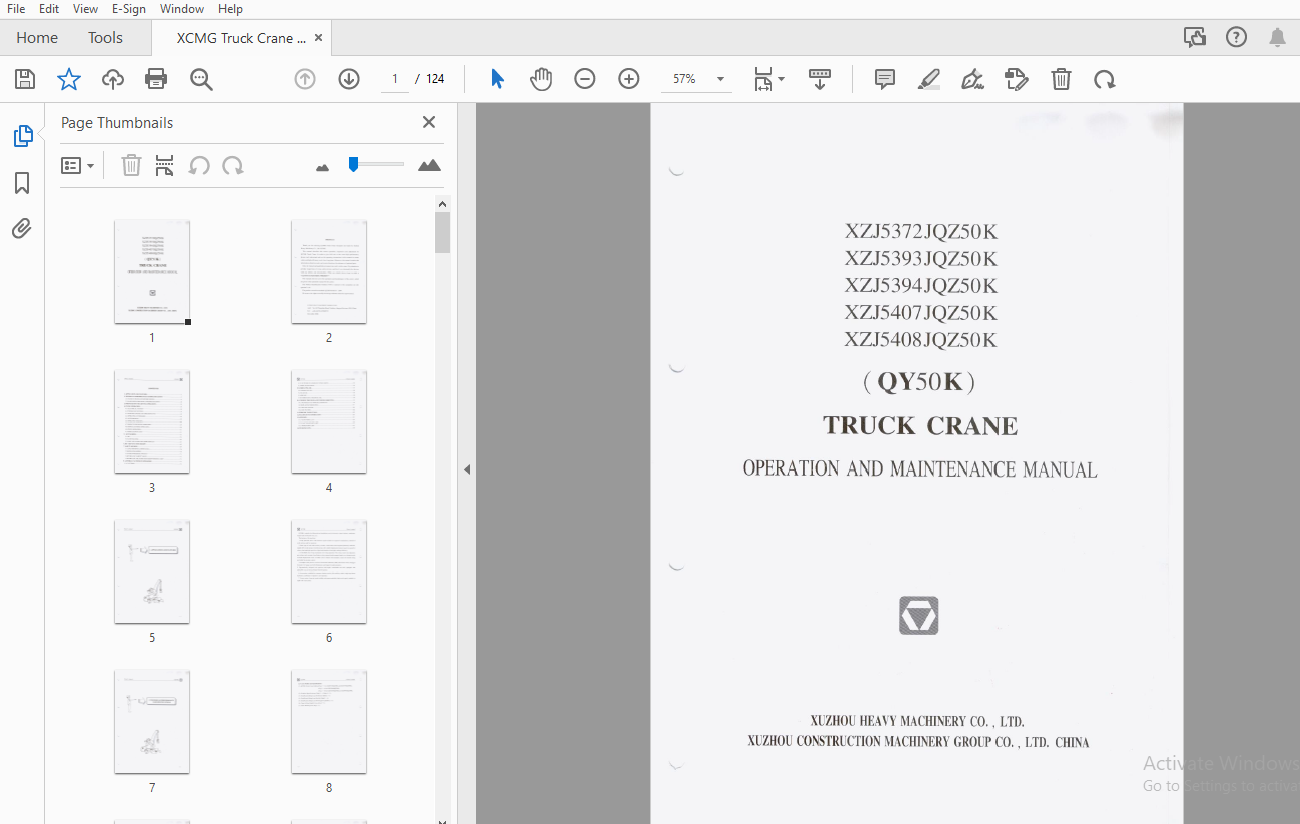The width and height of the screenshot is (1300, 824).
Task: Save the file with the floppy disk icon
Action: tap(25, 79)
